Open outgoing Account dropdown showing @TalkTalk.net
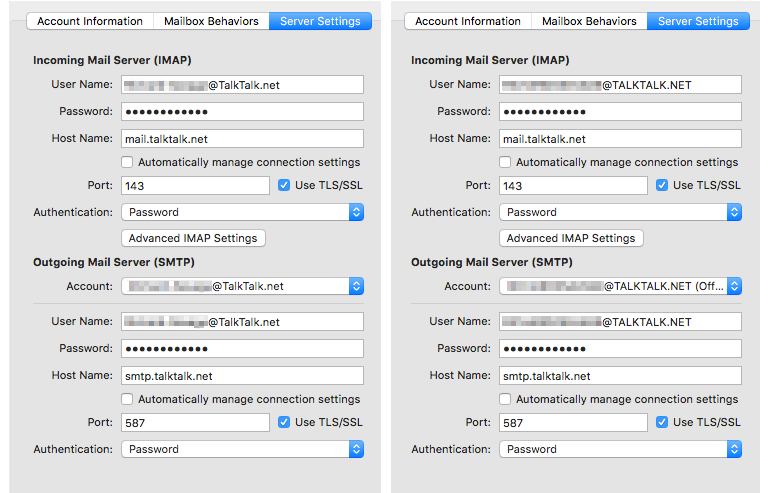 [x=242, y=286]
